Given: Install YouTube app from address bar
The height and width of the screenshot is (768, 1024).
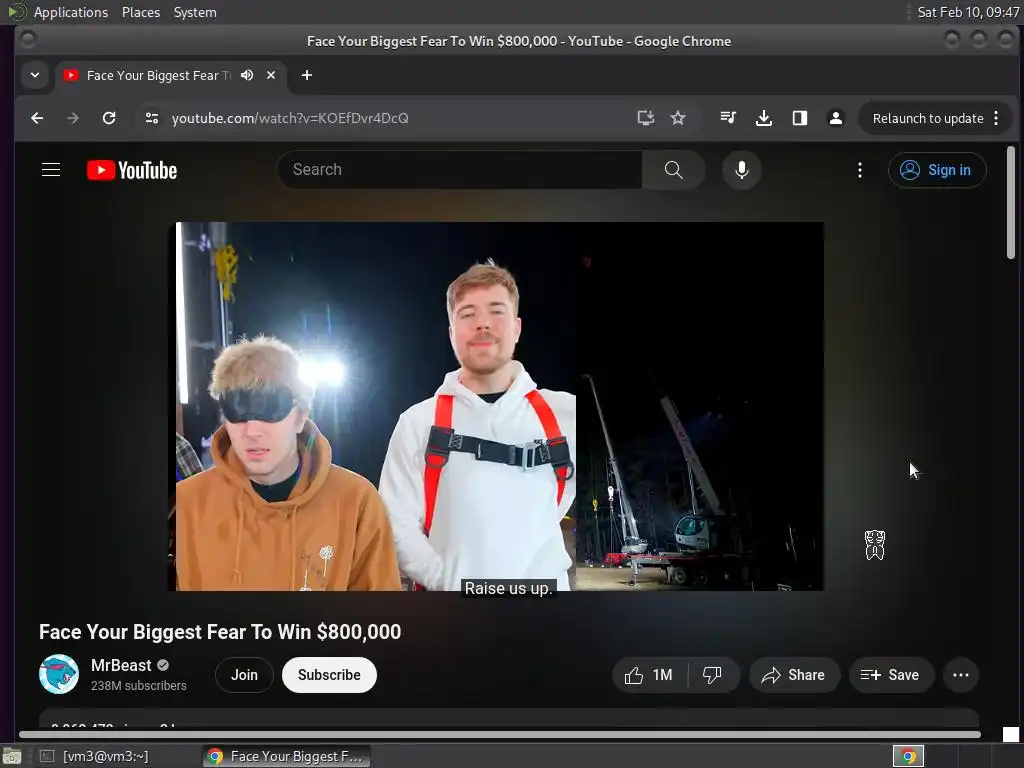Looking at the screenshot, I should click(645, 118).
